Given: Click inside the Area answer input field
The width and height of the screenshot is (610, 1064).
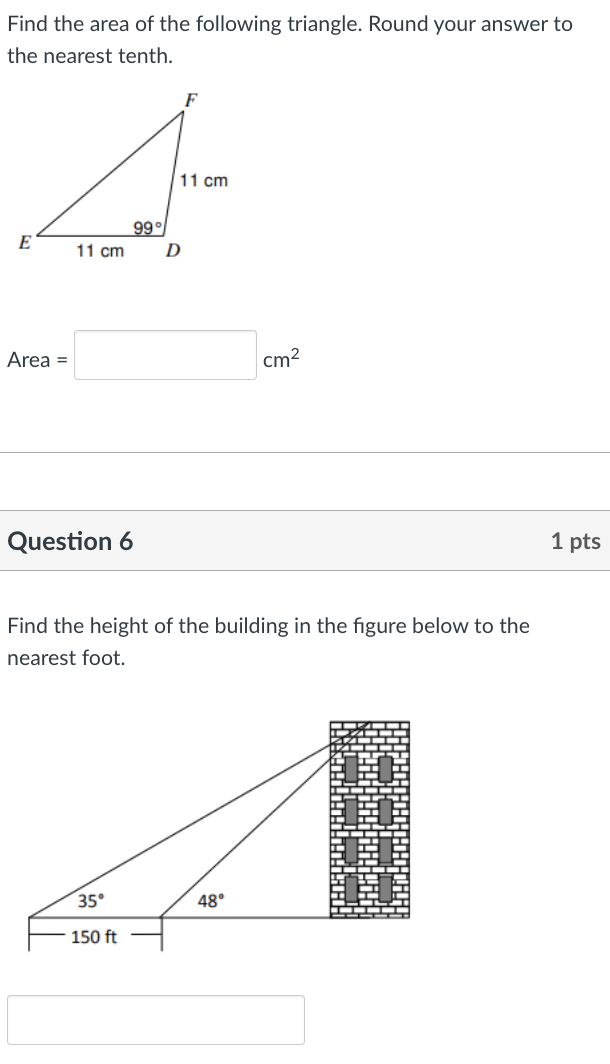Looking at the screenshot, I should point(164,358).
